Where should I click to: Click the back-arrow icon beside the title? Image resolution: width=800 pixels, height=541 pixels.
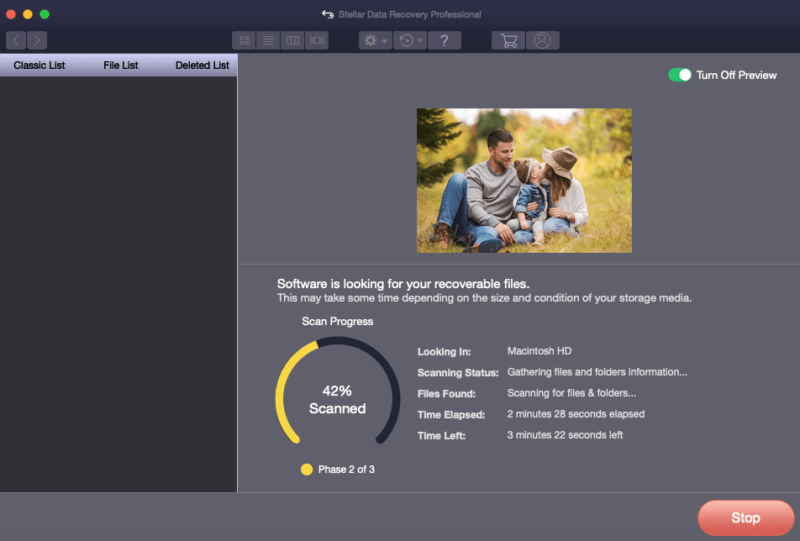tap(328, 14)
